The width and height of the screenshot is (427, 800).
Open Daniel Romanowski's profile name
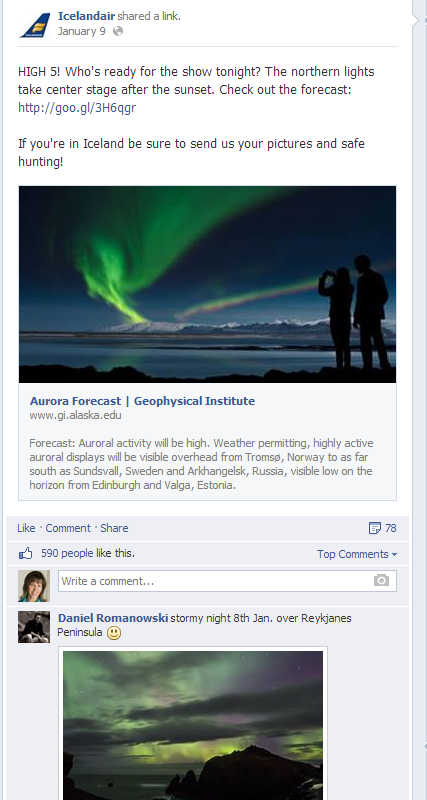point(113,618)
